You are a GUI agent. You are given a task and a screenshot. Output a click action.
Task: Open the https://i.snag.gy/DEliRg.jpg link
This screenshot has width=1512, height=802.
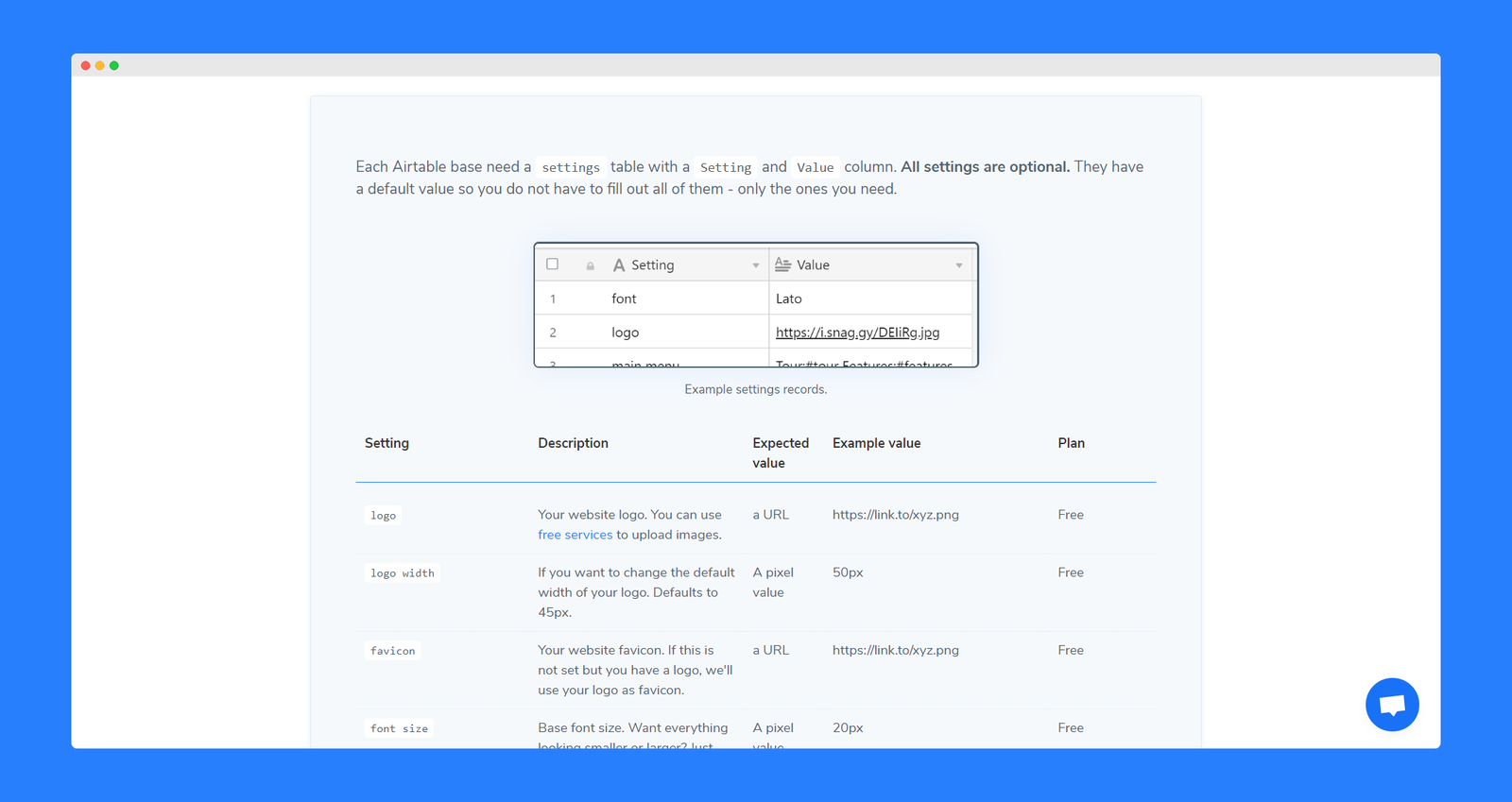pos(858,333)
